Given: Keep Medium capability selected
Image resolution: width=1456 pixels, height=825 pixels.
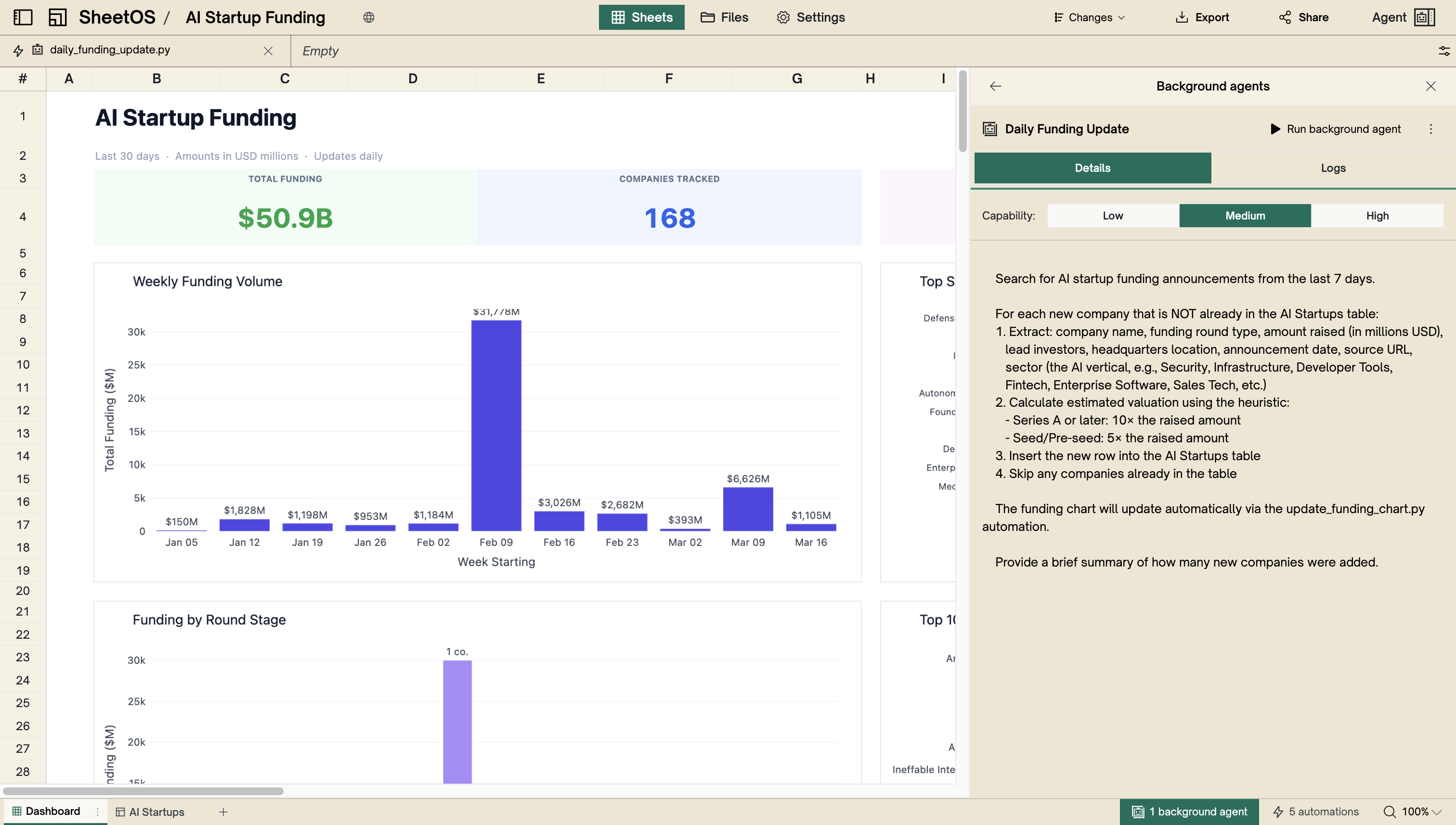Looking at the screenshot, I should pyautogui.click(x=1245, y=215).
